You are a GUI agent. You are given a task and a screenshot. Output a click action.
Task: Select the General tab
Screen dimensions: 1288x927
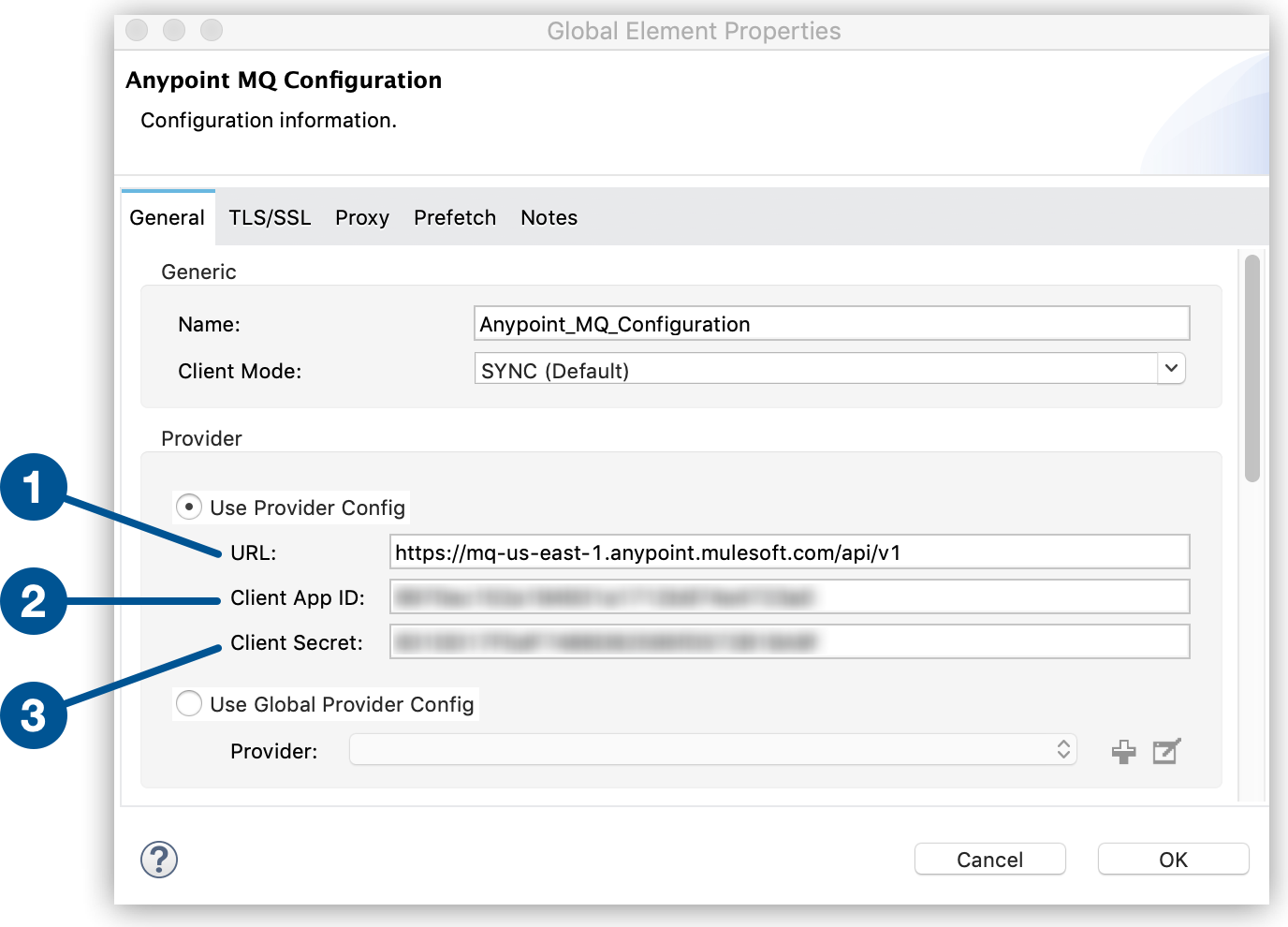[x=168, y=217]
